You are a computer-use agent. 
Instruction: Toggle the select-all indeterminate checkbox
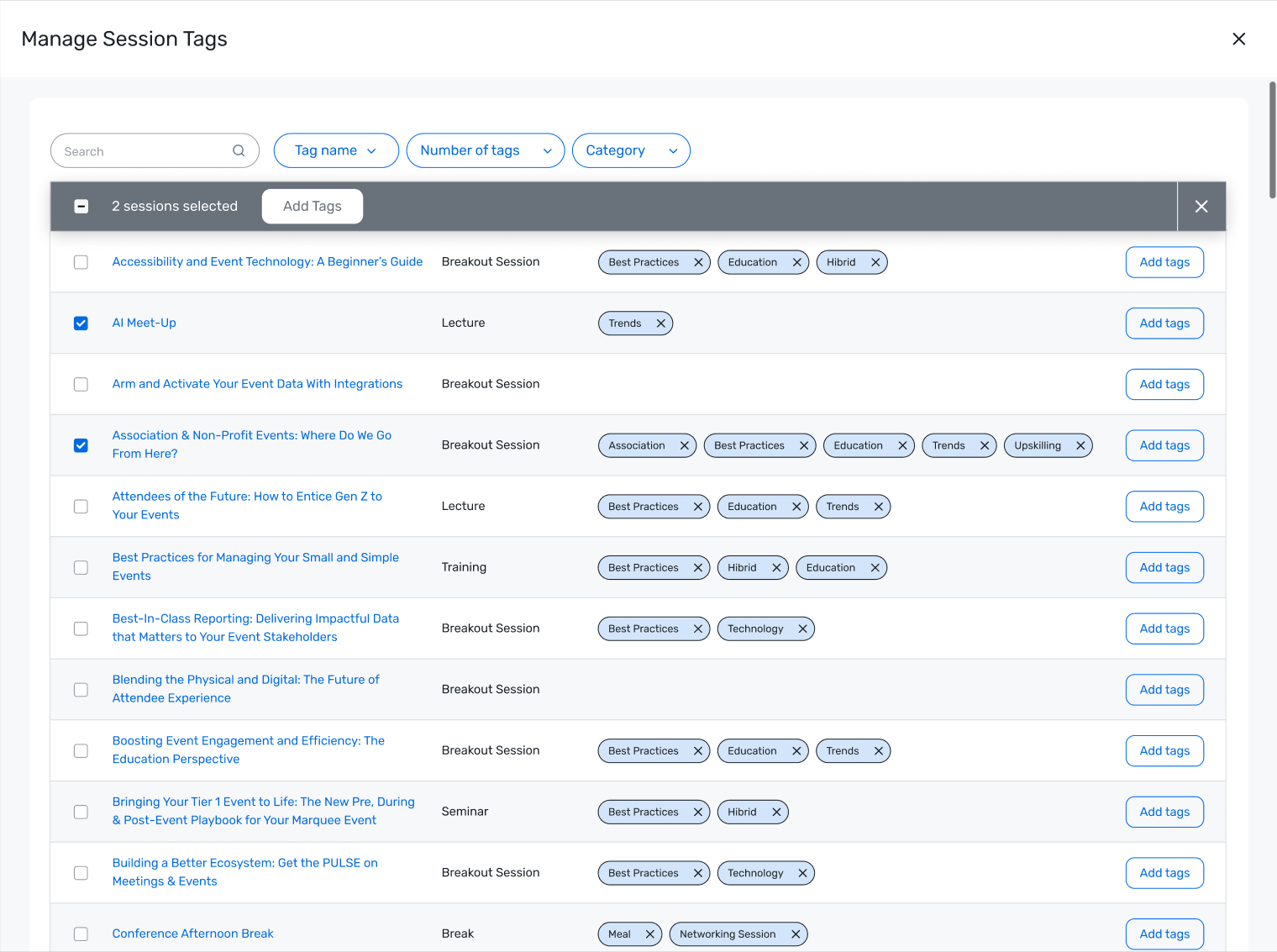(x=81, y=207)
